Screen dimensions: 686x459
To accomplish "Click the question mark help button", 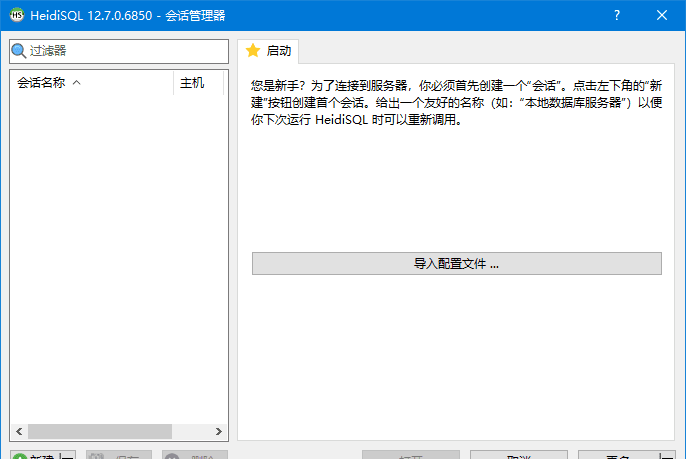I will (616, 15).
